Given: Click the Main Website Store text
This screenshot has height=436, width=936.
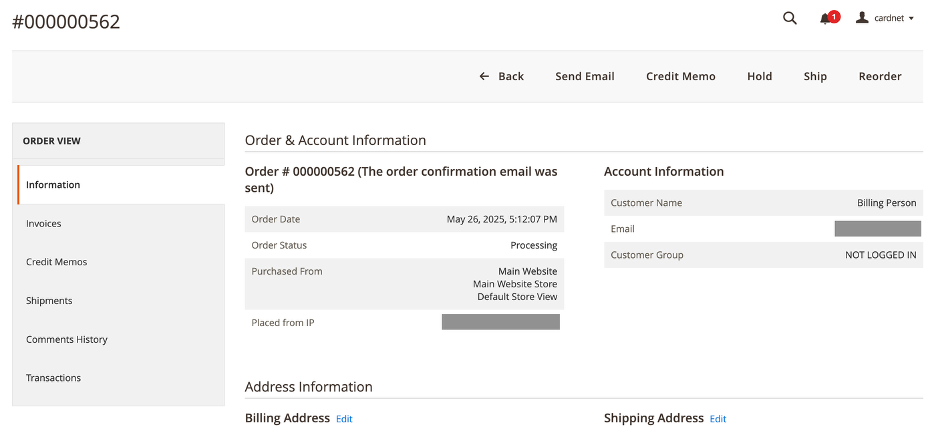Looking at the screenshot, I should (x=515, y=284).
